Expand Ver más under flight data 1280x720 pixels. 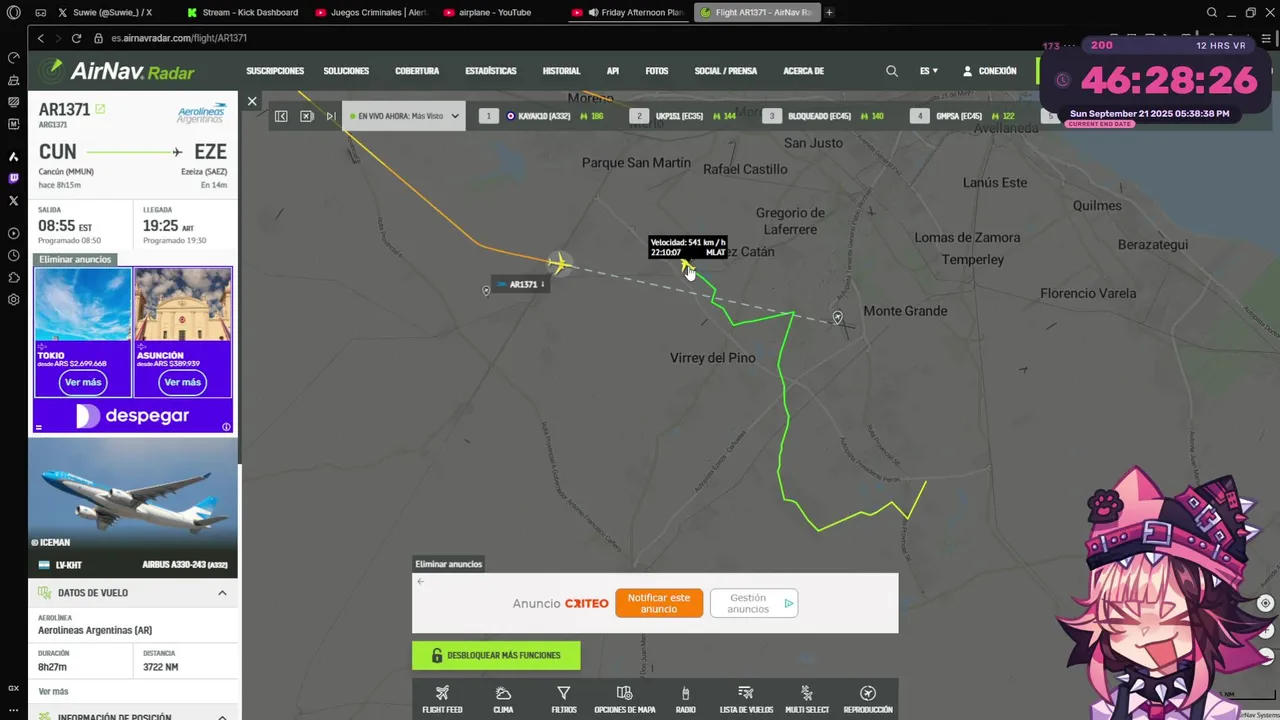point(53,691)
